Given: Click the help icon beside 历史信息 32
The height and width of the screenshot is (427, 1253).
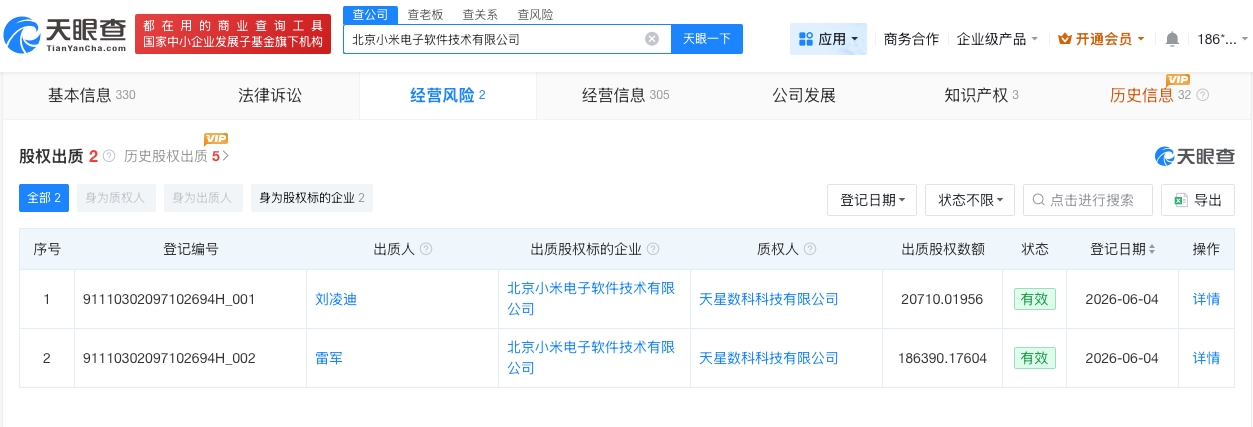Looking at the screenshot, I should 1203,95.
